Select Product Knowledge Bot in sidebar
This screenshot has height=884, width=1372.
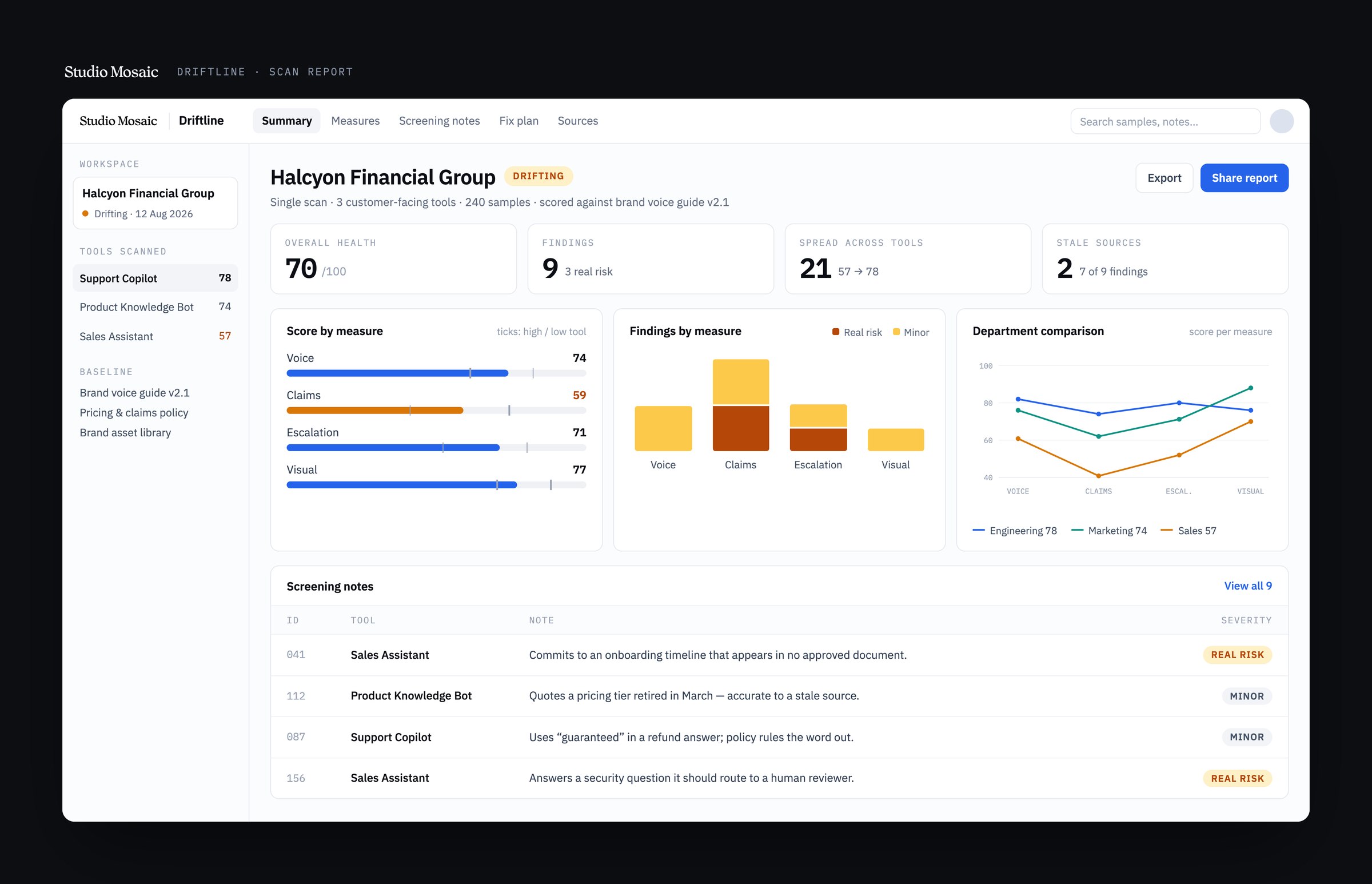point(155,306)
